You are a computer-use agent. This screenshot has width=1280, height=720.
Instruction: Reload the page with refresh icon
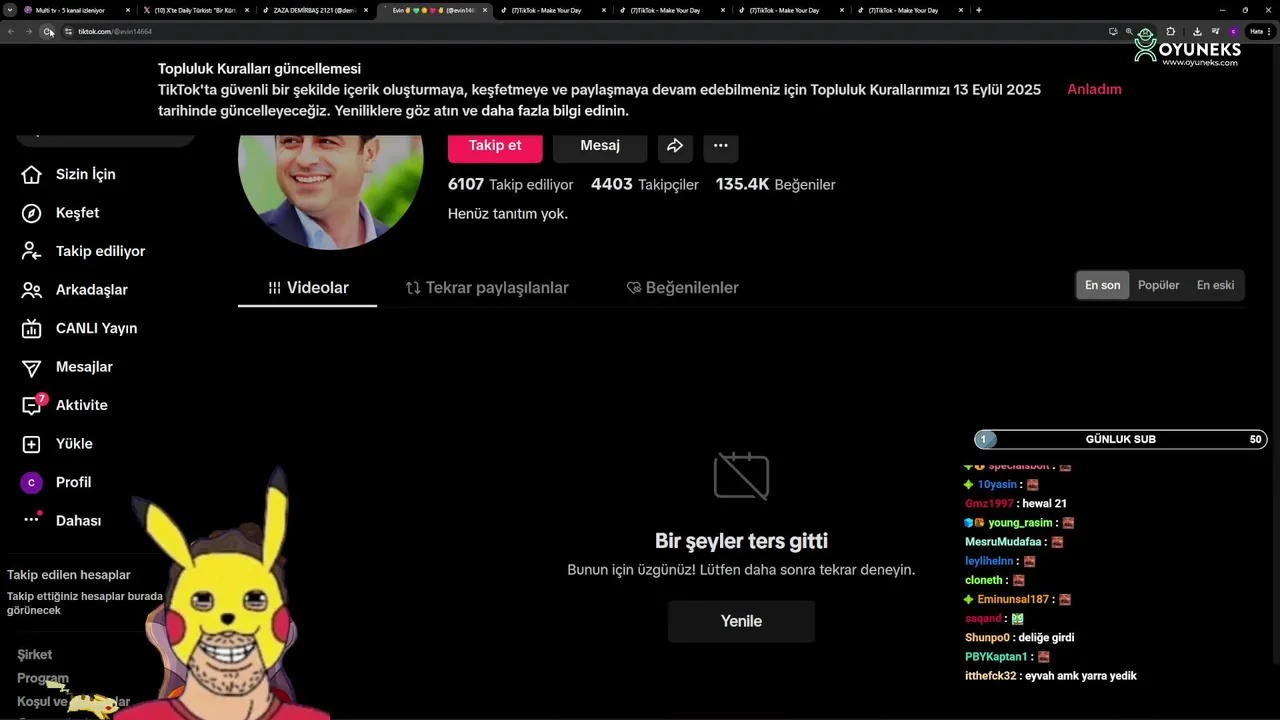(x=48, y=31)
